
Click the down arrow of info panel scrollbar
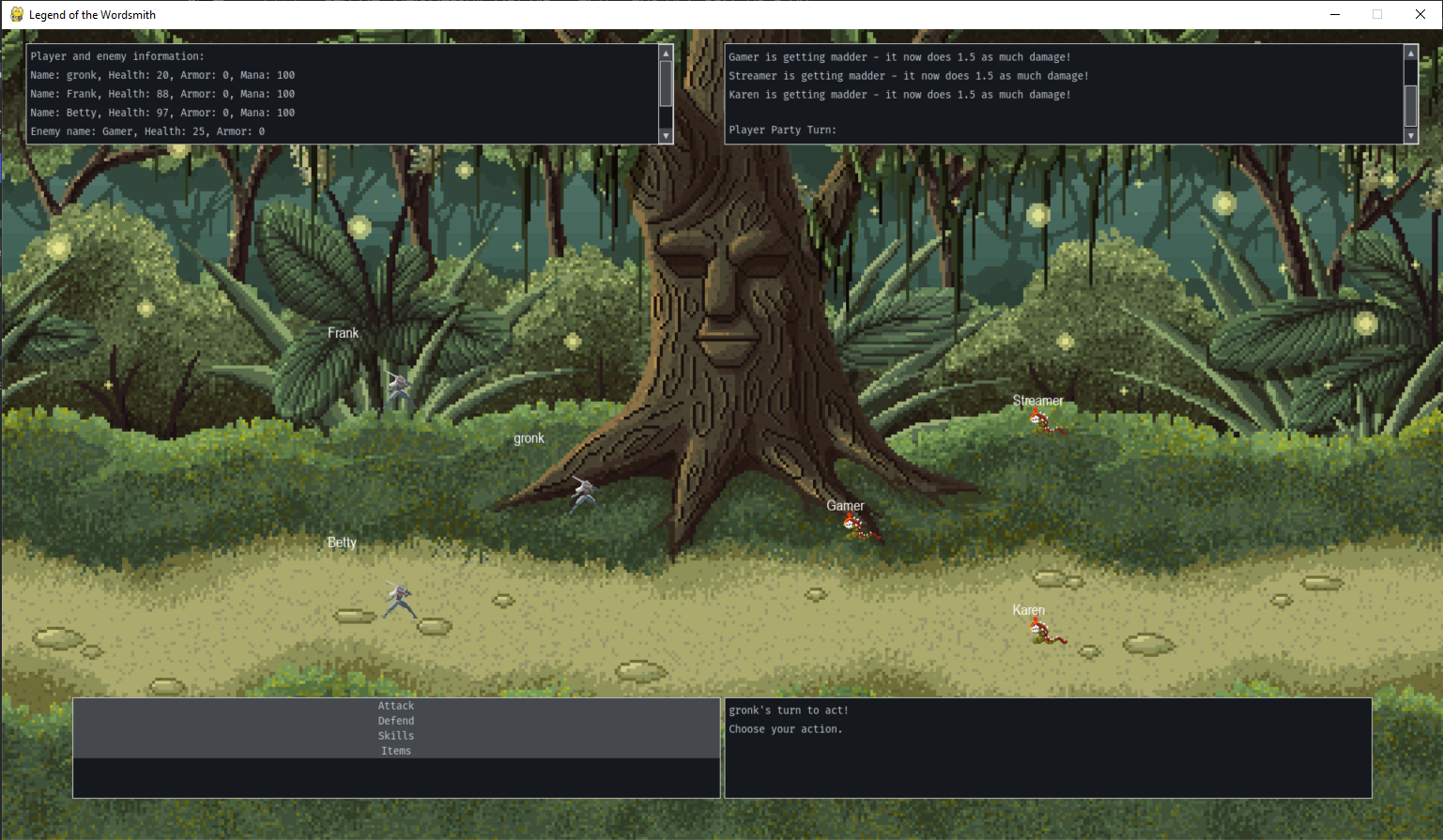click(x=666, y=136)
